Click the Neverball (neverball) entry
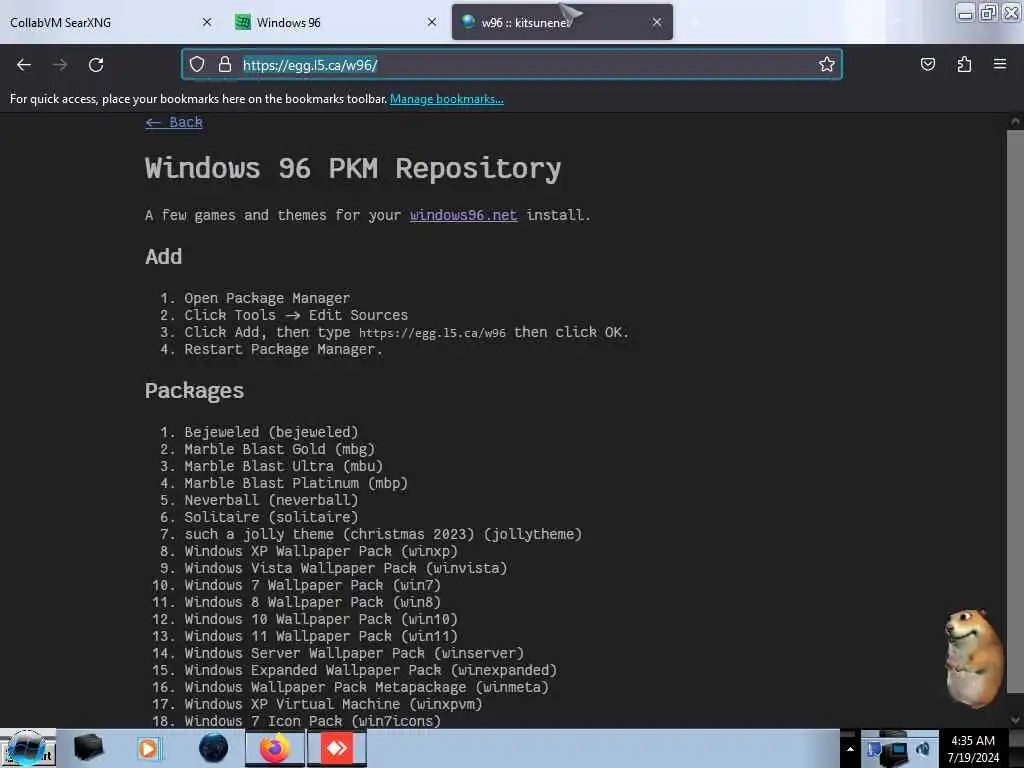The height and width of the screenshot is (768, 1024). pos(271,500)
